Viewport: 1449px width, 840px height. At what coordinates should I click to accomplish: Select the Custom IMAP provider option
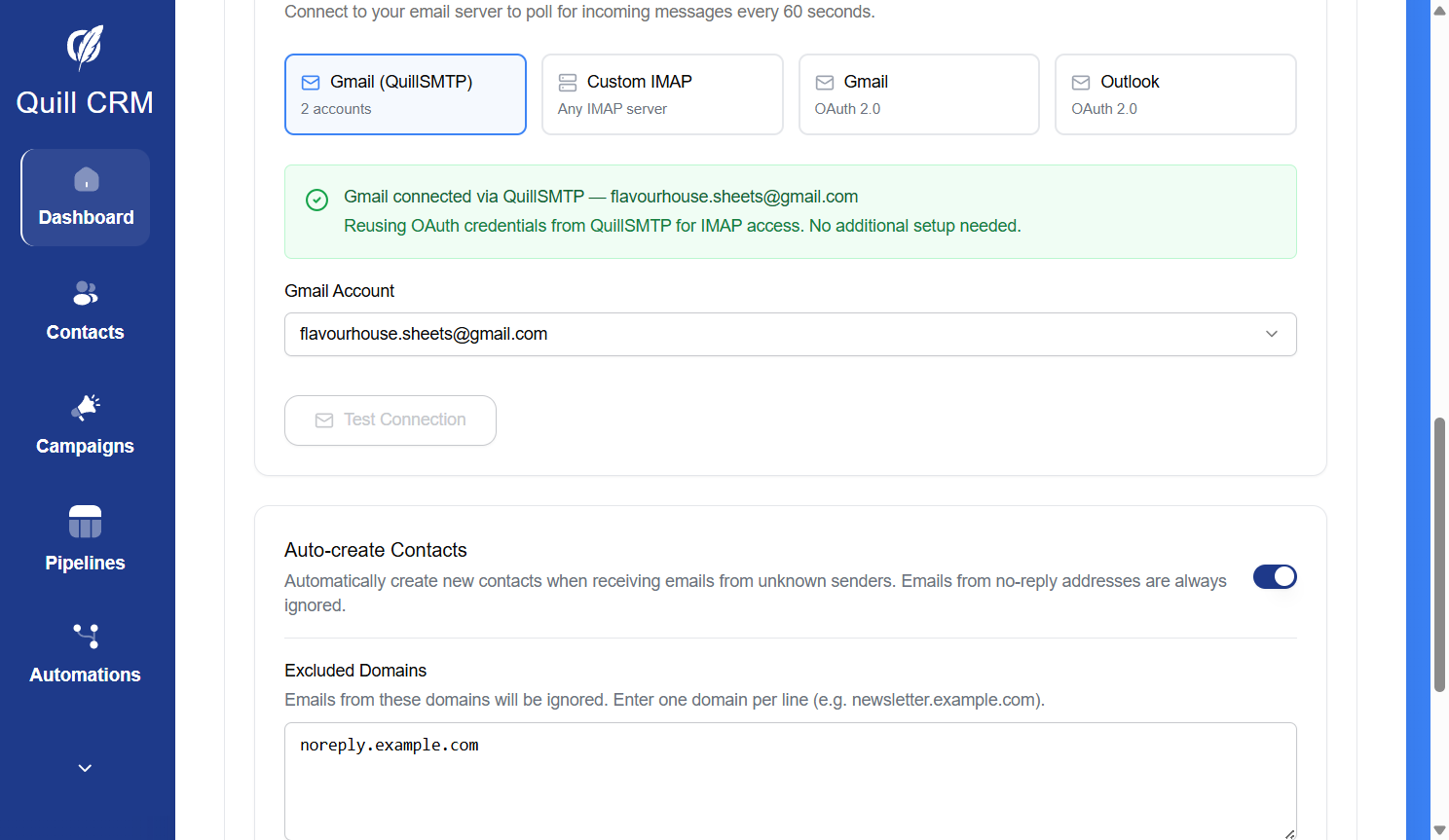click(x=662, y=93)
